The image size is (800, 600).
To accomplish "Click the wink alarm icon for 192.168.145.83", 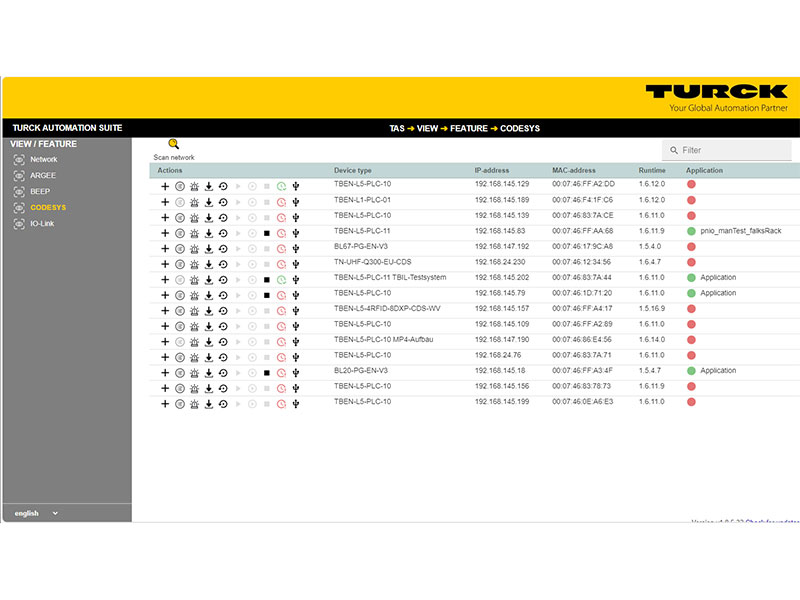I will pyautogui.click(x=194, y=234).
